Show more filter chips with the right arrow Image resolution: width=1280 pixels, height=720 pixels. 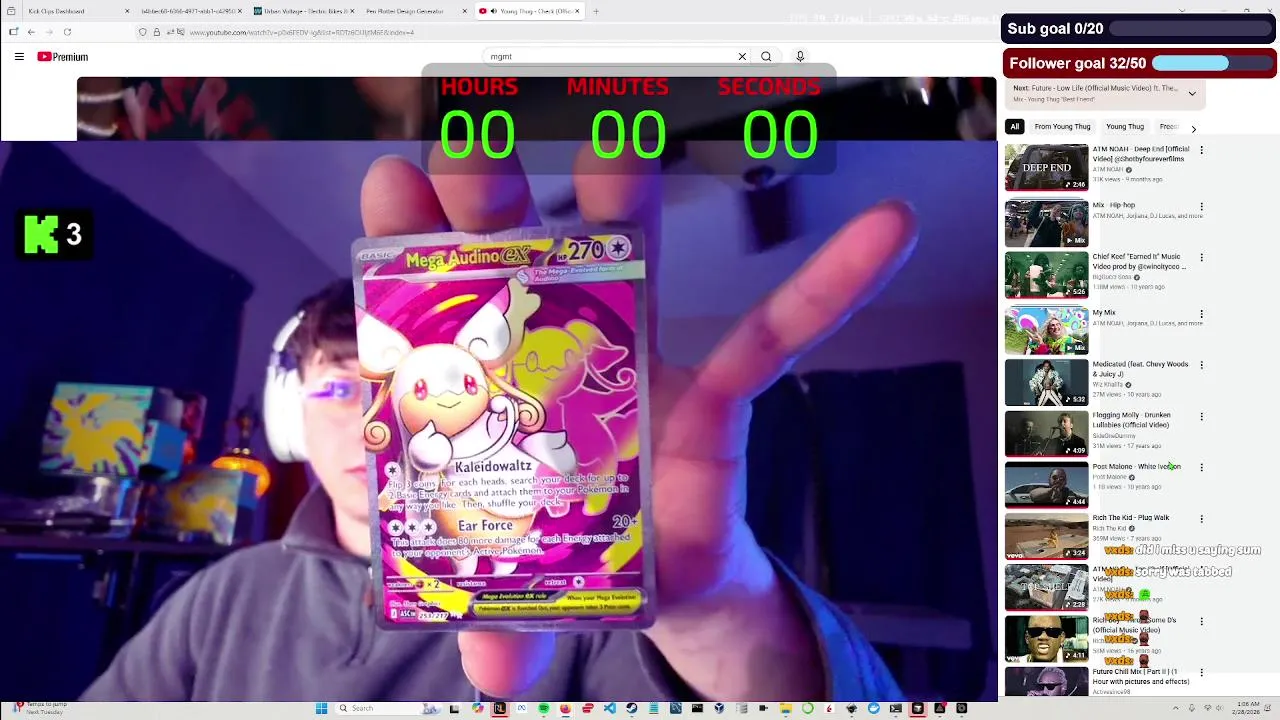[x=1193, y=128]
